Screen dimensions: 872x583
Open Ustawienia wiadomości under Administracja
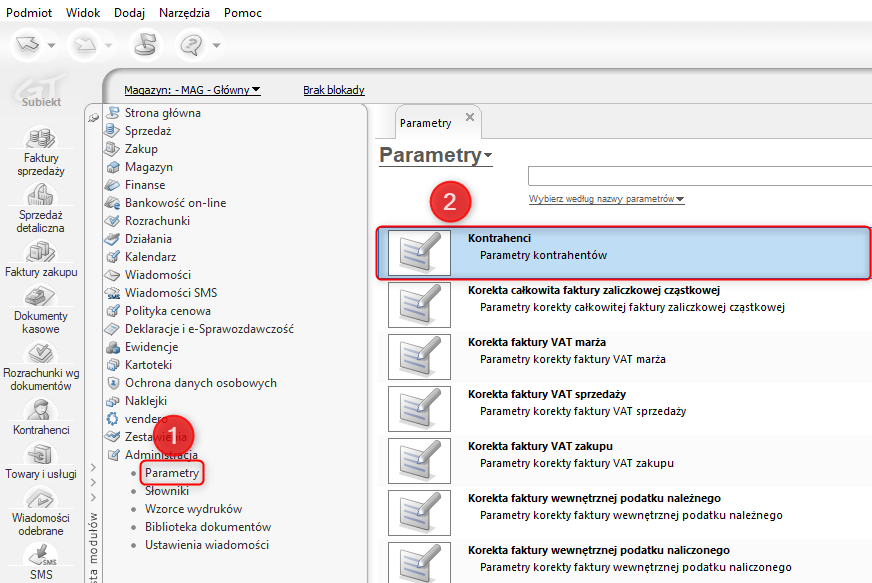[x=207, y=545]
